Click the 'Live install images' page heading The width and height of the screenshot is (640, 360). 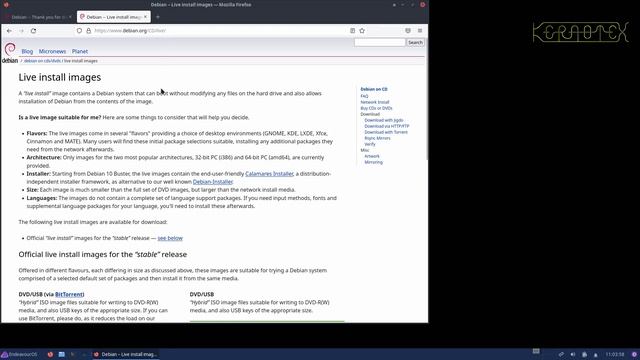[x=60, y=77]
